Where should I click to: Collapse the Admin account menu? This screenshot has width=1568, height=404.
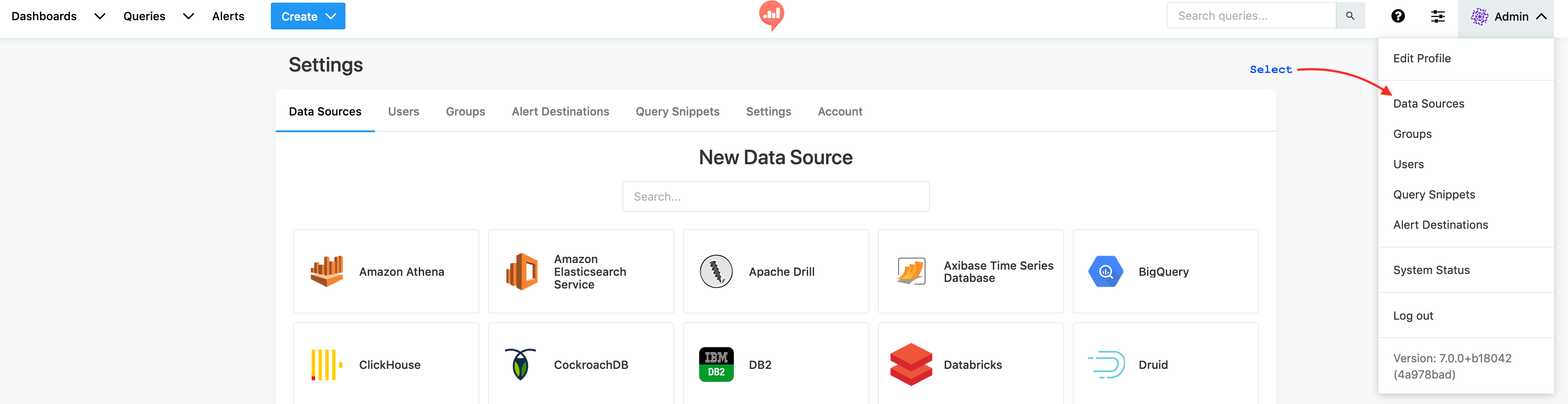(x=1509, y=16)
